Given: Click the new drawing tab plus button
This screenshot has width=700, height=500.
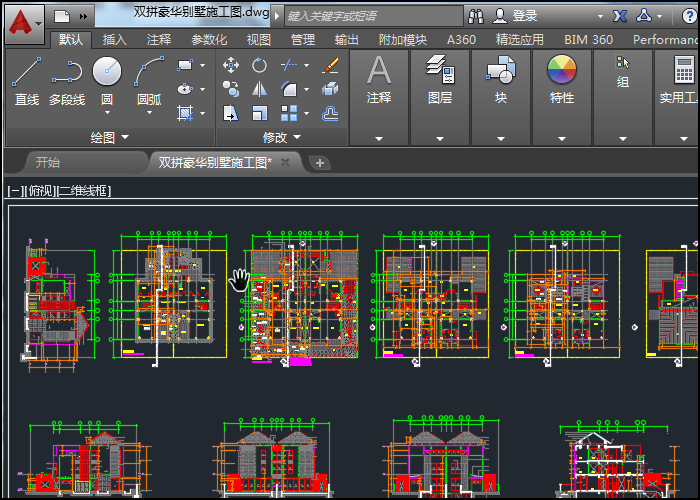Looking at the screenshot, I should [x=319, y=162].
